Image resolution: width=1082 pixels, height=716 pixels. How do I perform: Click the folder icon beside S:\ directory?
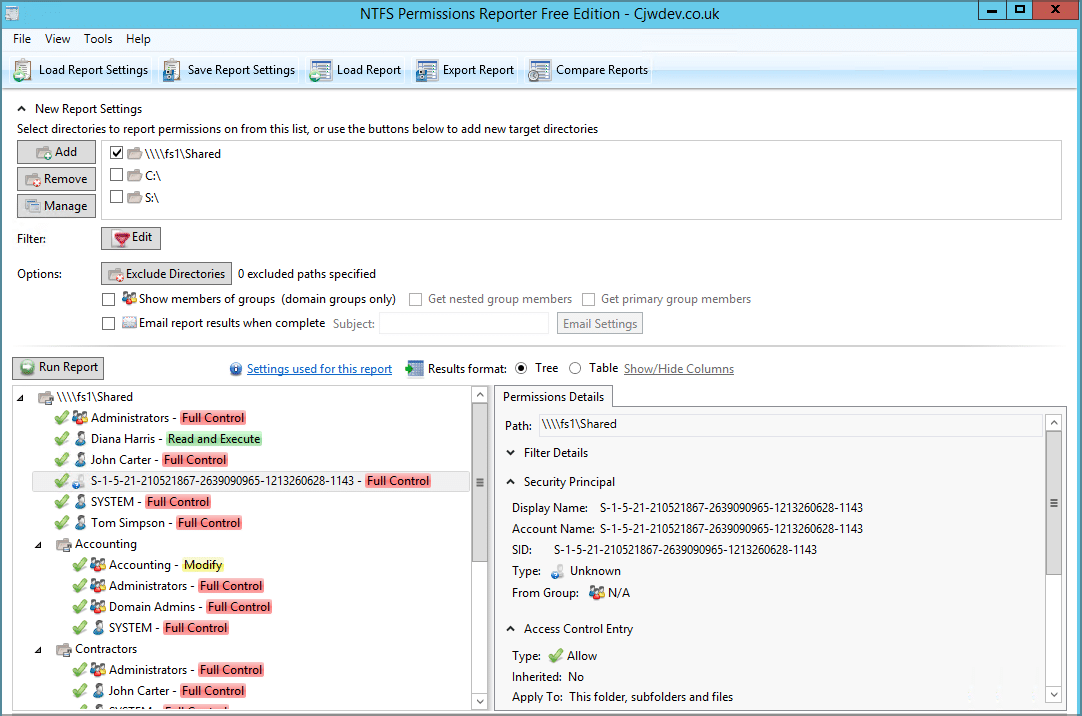pyautogui.click(x=135, y=197)
